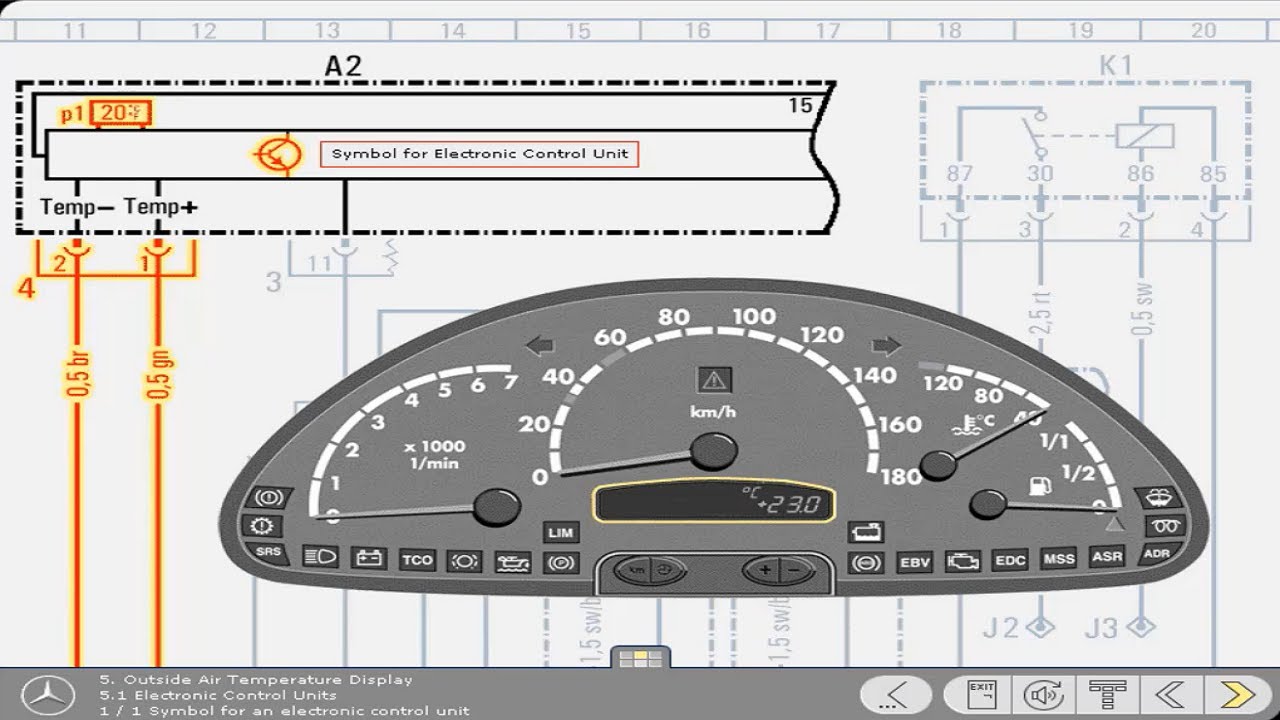Click the EDC indicator lamp
Screen dimensions: 1280x720
[1010, 560]
